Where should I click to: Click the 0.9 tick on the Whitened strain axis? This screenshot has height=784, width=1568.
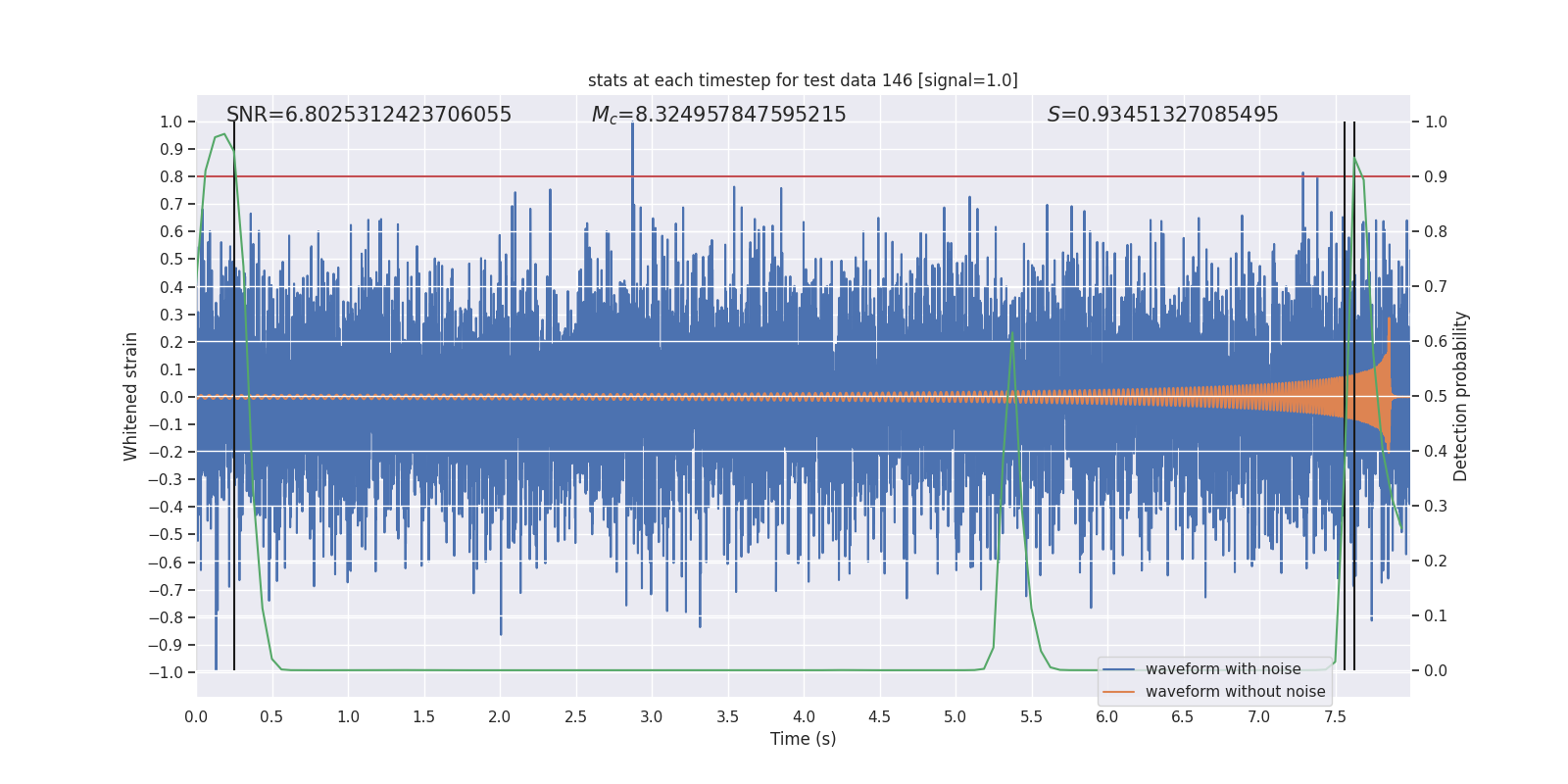click(171, 149)
